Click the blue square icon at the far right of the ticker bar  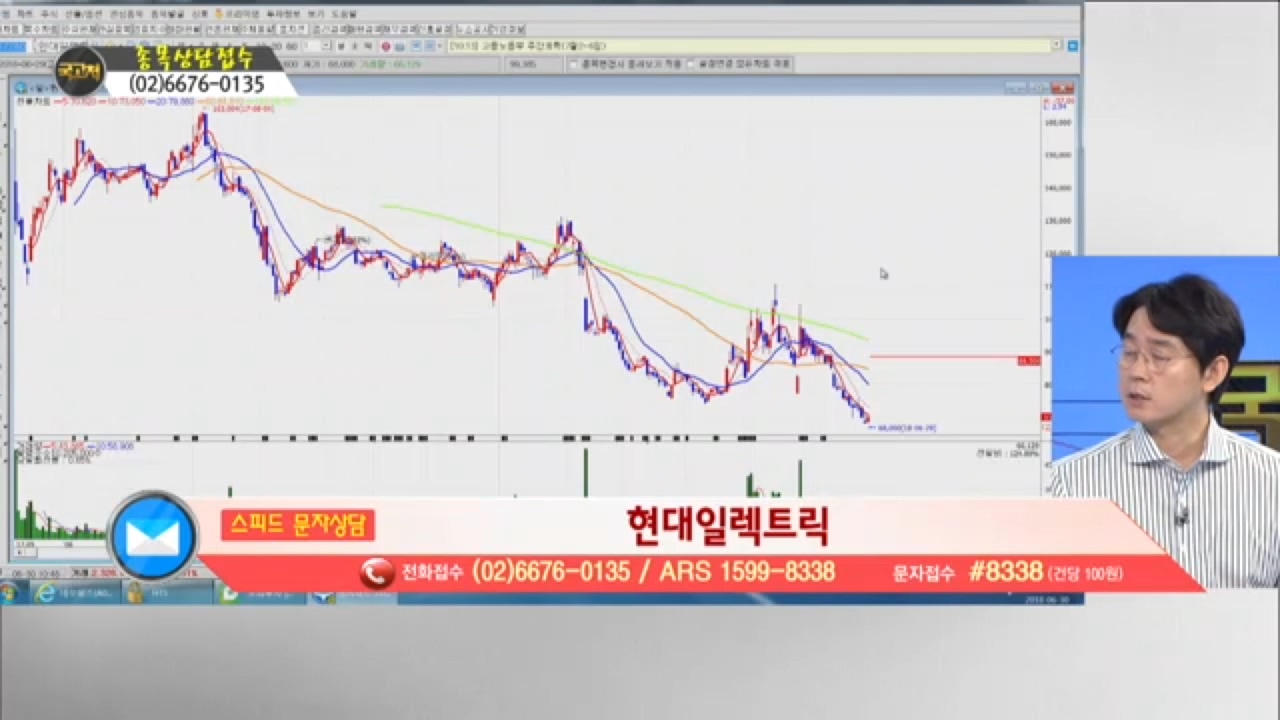(1073, 46)
